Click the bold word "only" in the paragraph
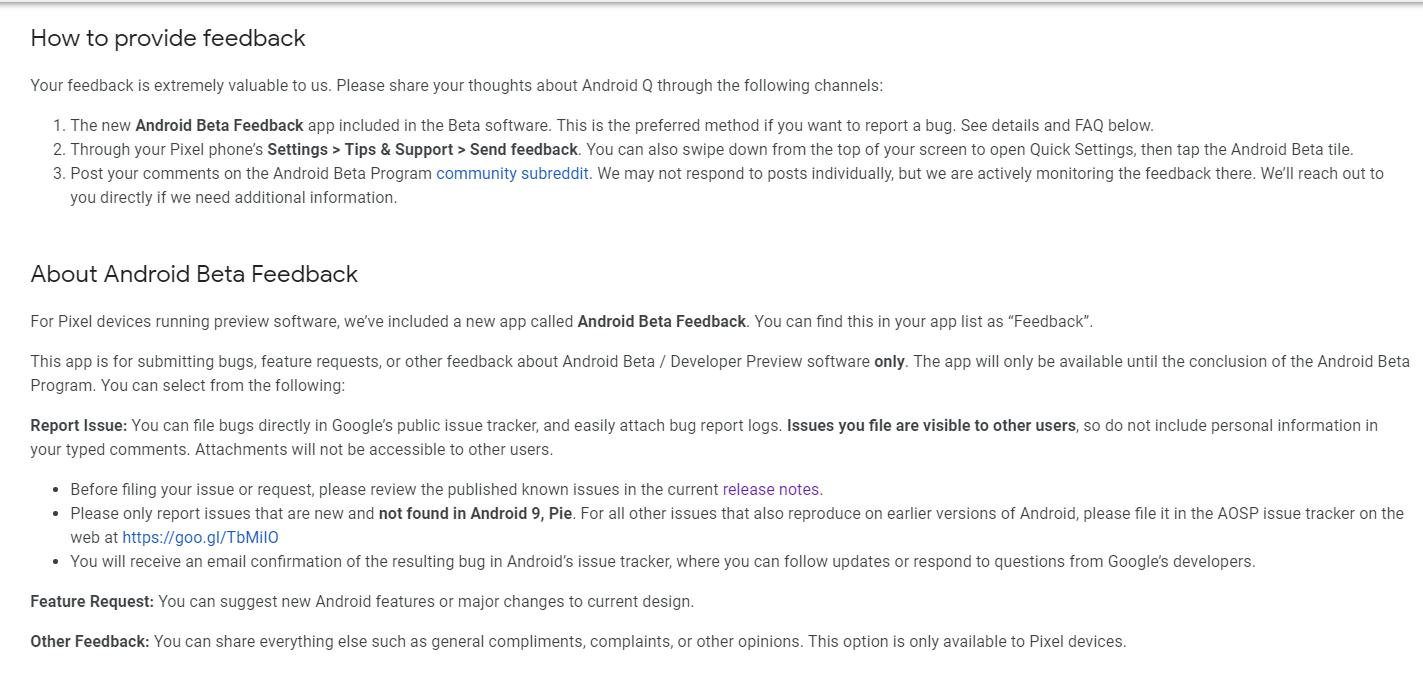The width and height of the screenshot is (1423, 676). click(x=889, y=361)
